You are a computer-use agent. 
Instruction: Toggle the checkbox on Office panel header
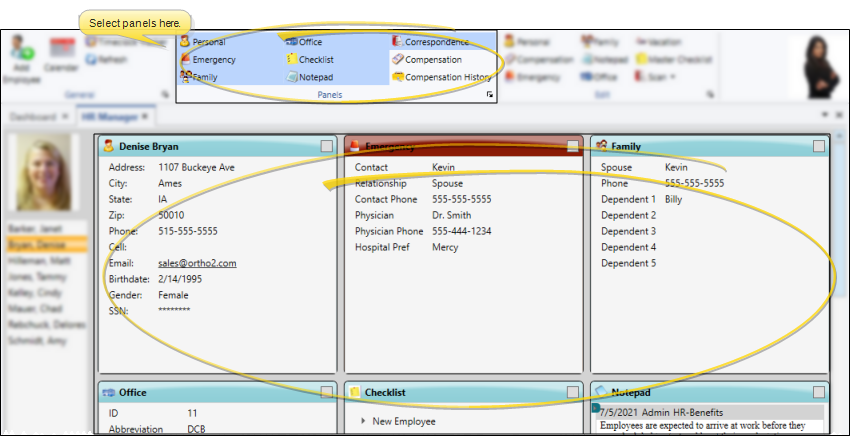point(328,393)
